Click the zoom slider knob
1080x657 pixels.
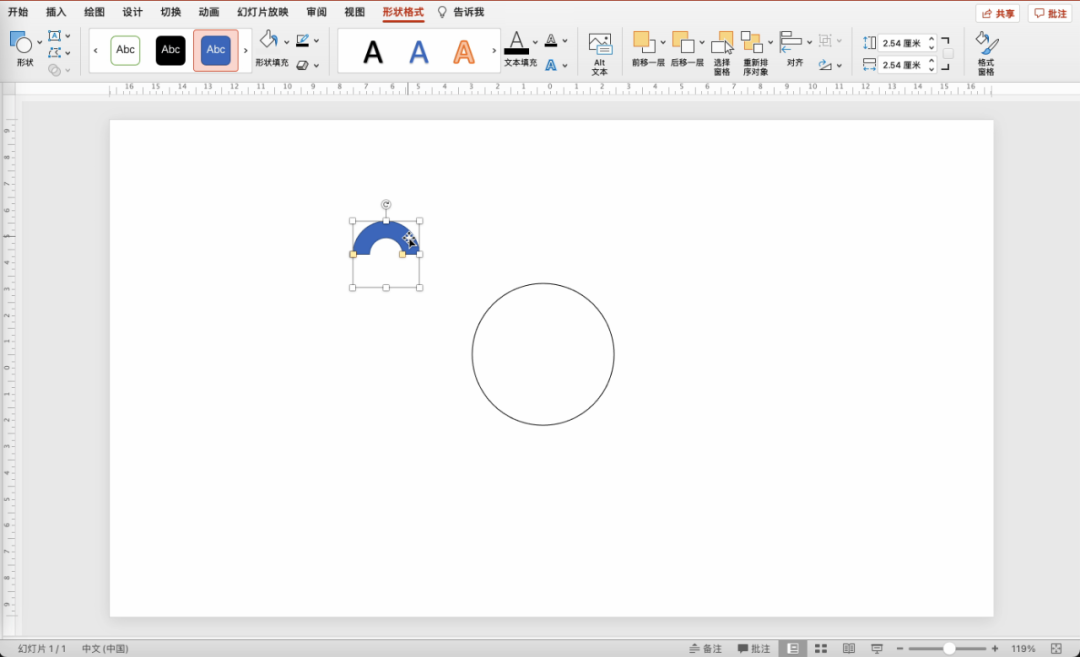pyautogui.click(x=949, y=648)
